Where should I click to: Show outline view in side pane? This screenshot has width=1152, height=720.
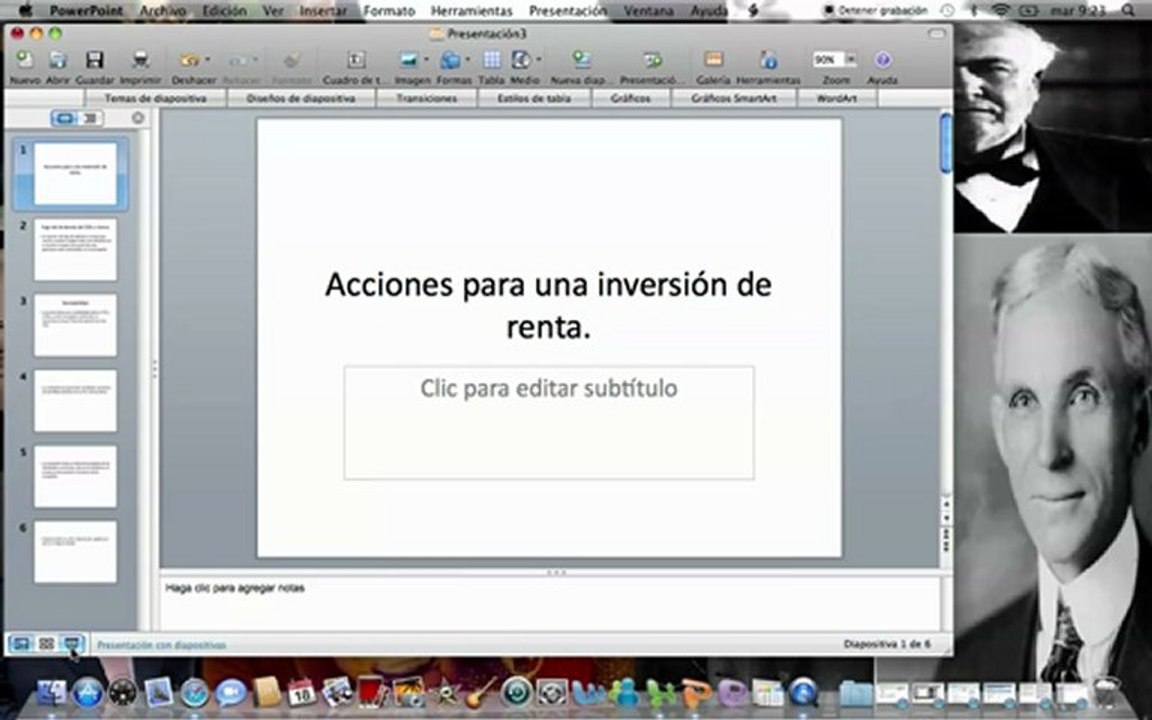tap(90, 118)
